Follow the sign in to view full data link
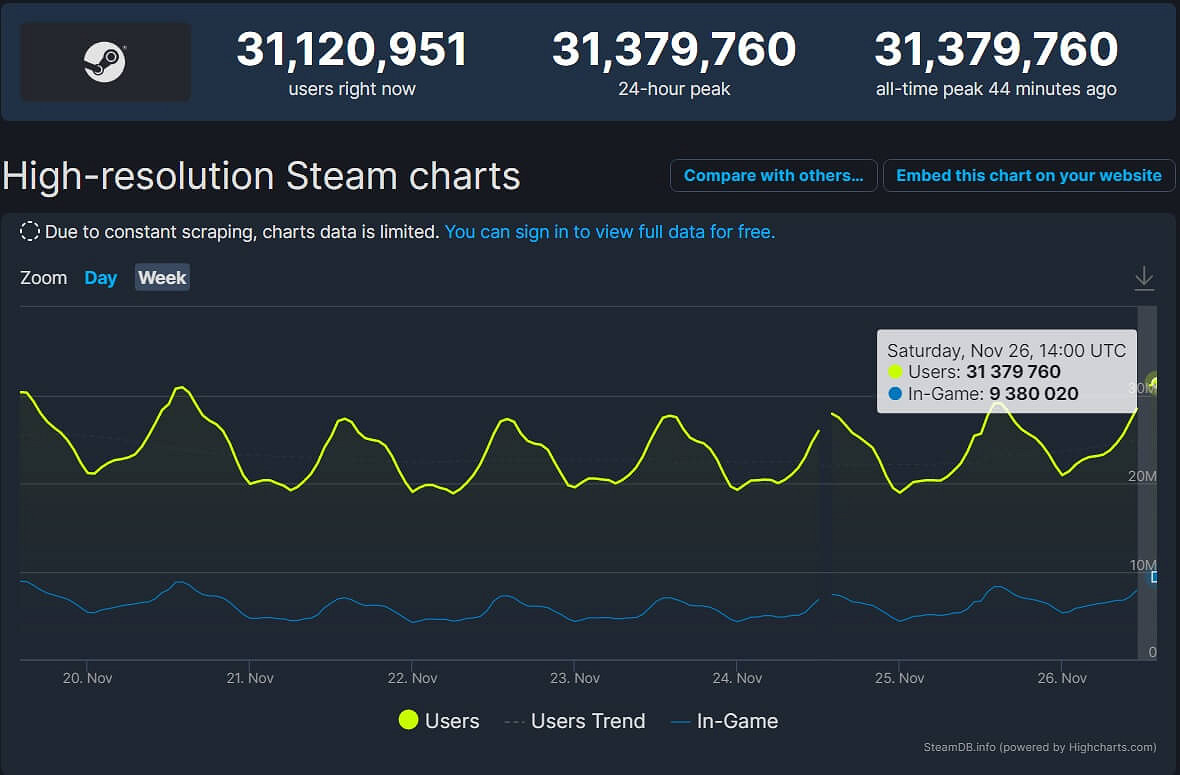The width and height of the screenshot is (1180, 775). coord(609,231)
